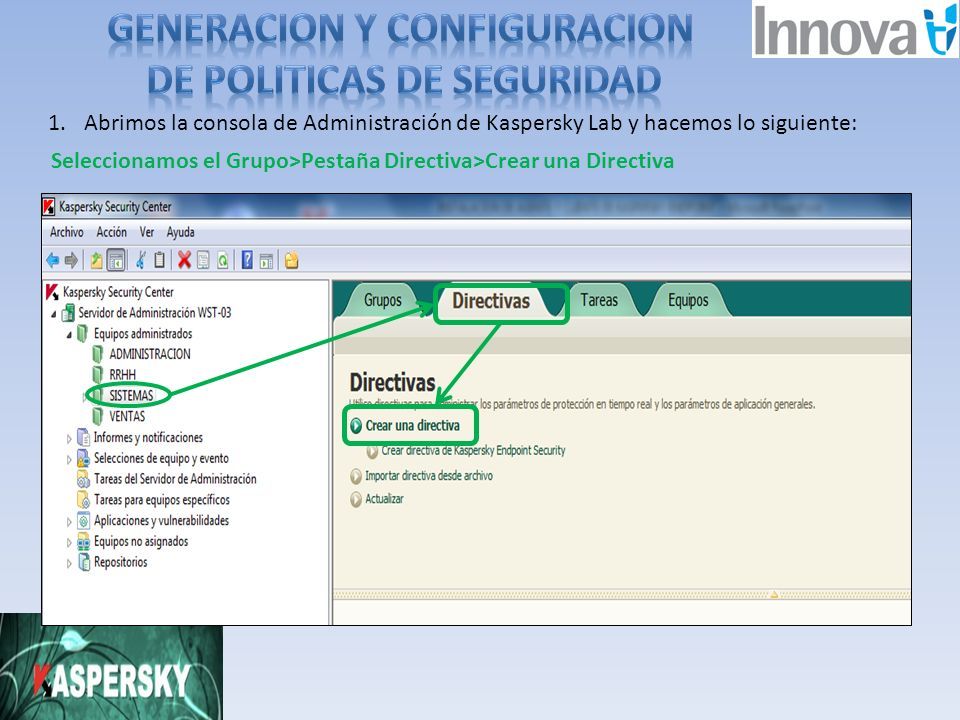Expand the Equipos no asignados node

click(69, 543)
